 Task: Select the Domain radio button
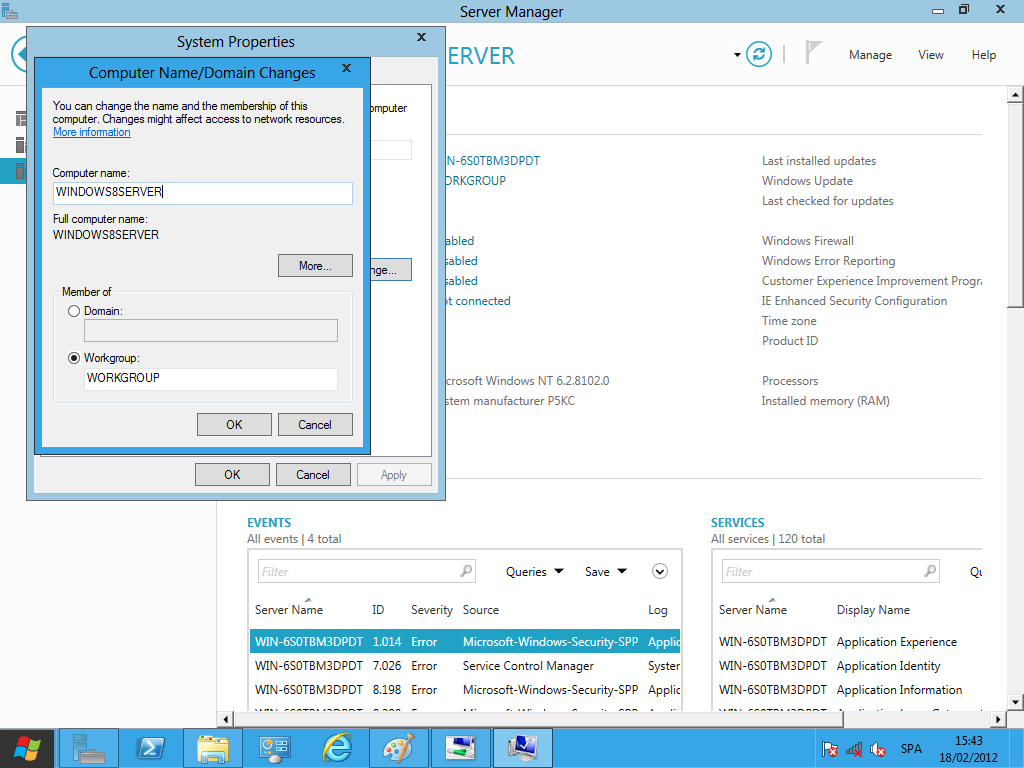tap(74, 311)
